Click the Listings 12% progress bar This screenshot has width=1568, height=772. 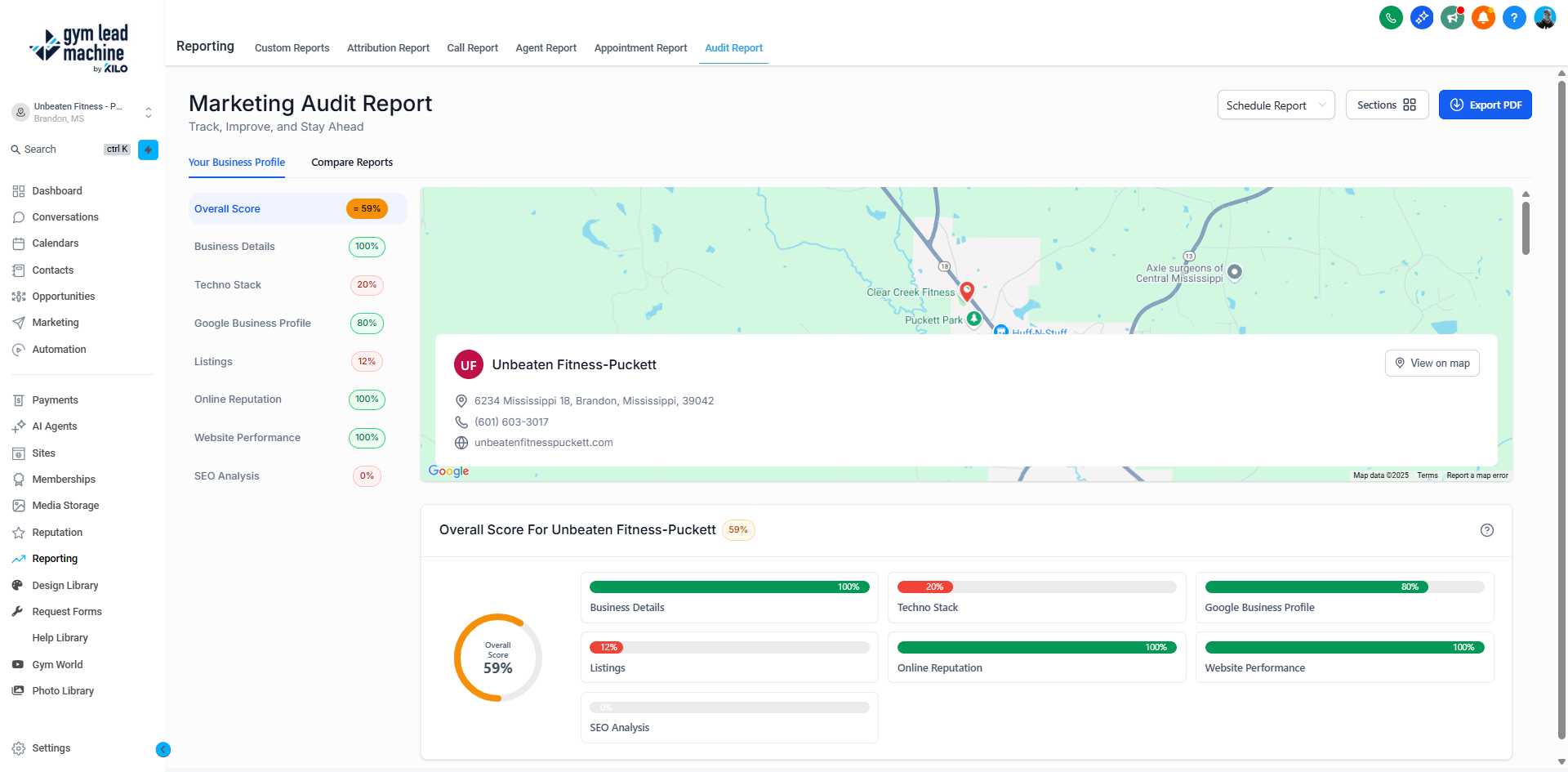coord(729,648)
